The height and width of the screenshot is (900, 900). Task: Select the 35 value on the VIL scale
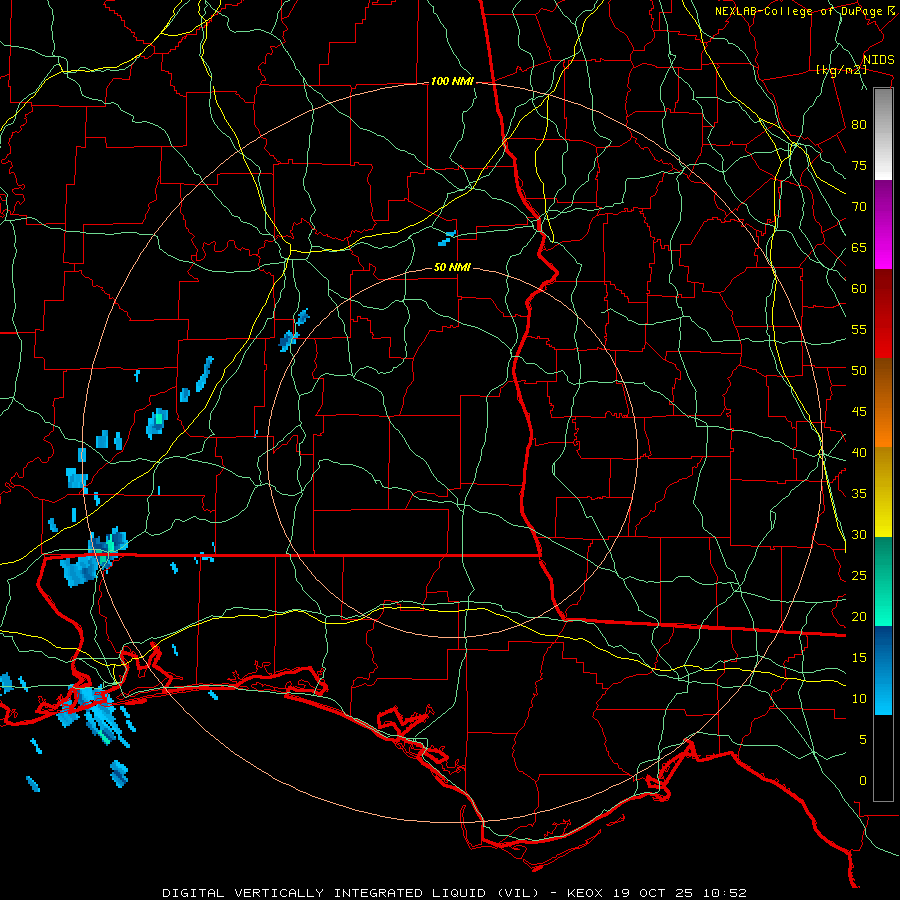[859, 494]
